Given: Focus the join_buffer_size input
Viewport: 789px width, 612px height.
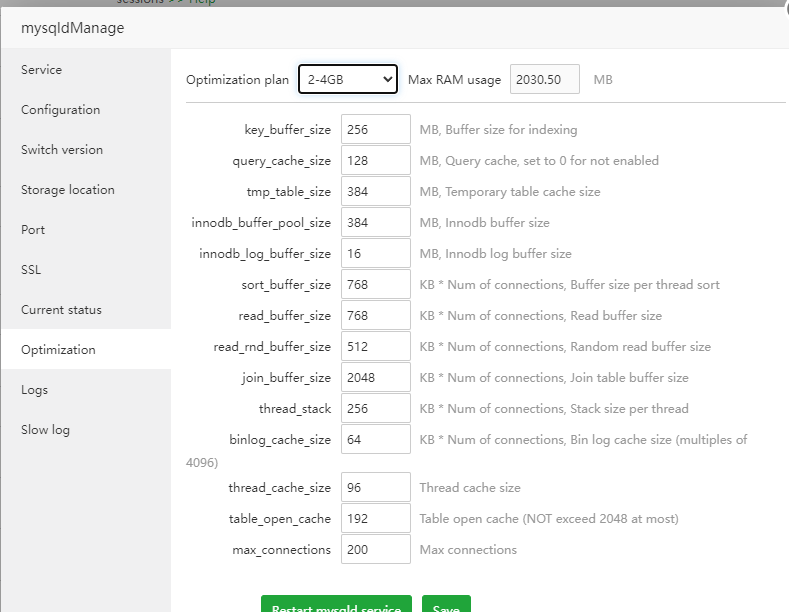Looking at the screenshot, I should 375,377.
